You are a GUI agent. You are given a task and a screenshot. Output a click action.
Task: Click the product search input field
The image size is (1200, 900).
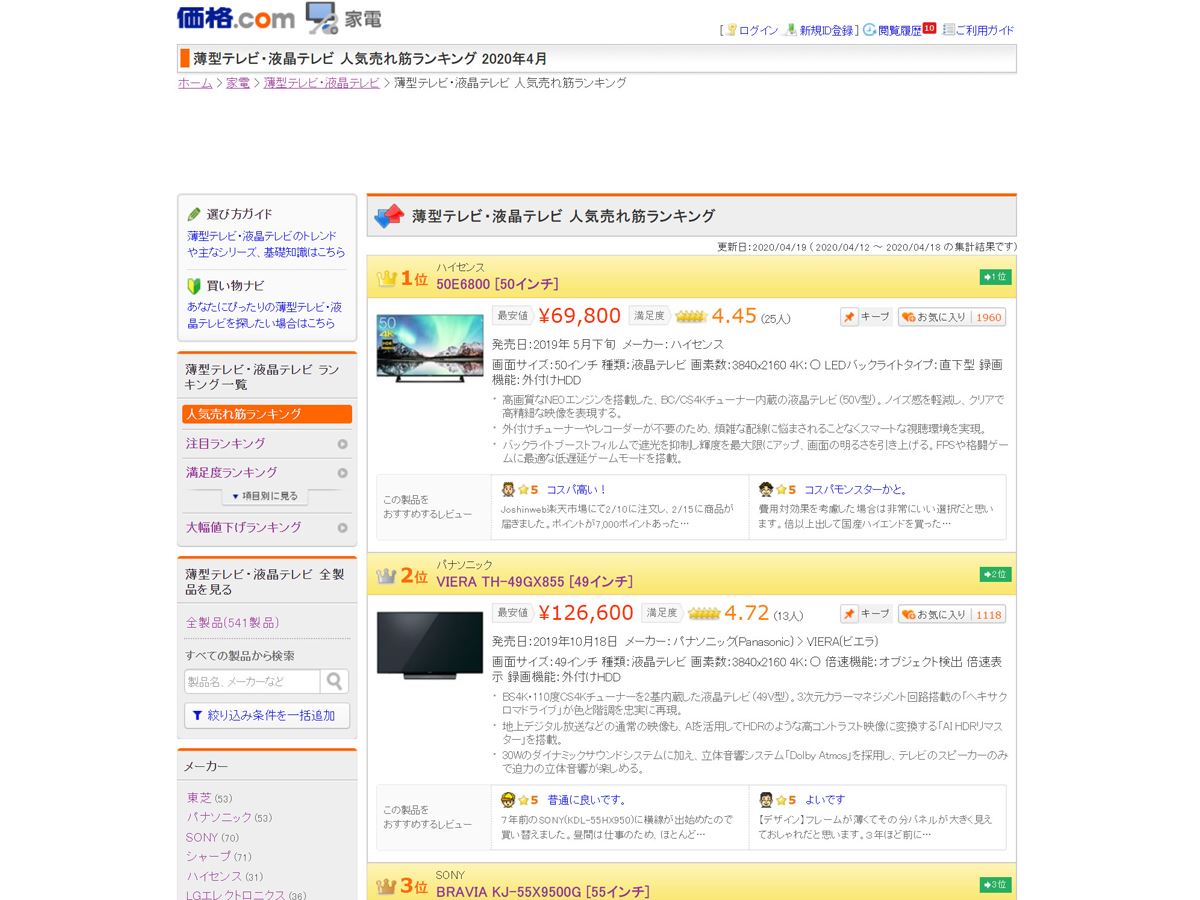(252, 681)
